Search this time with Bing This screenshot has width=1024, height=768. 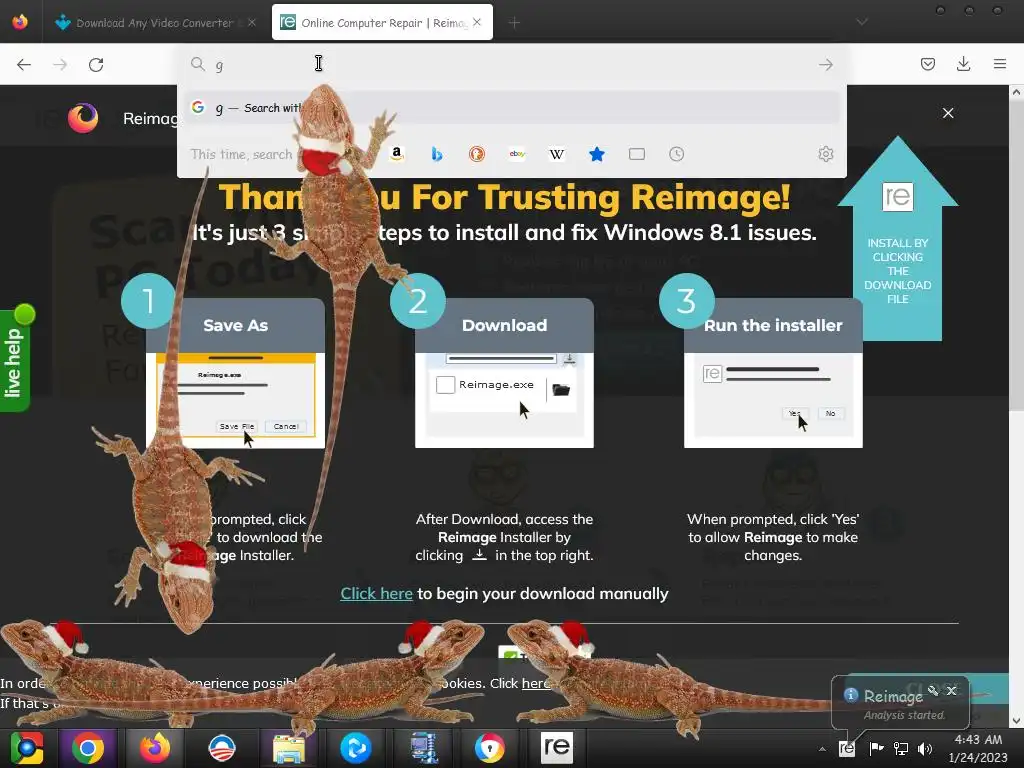[437, 154]
